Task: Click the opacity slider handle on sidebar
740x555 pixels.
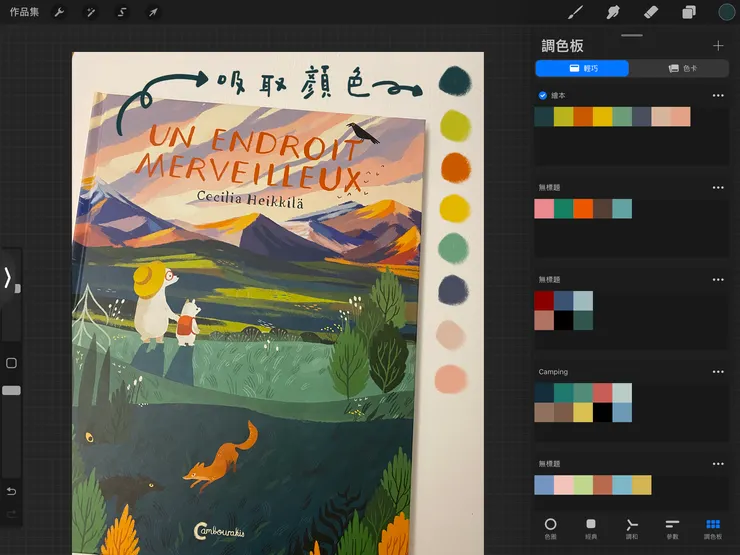Action: (11, 390)
